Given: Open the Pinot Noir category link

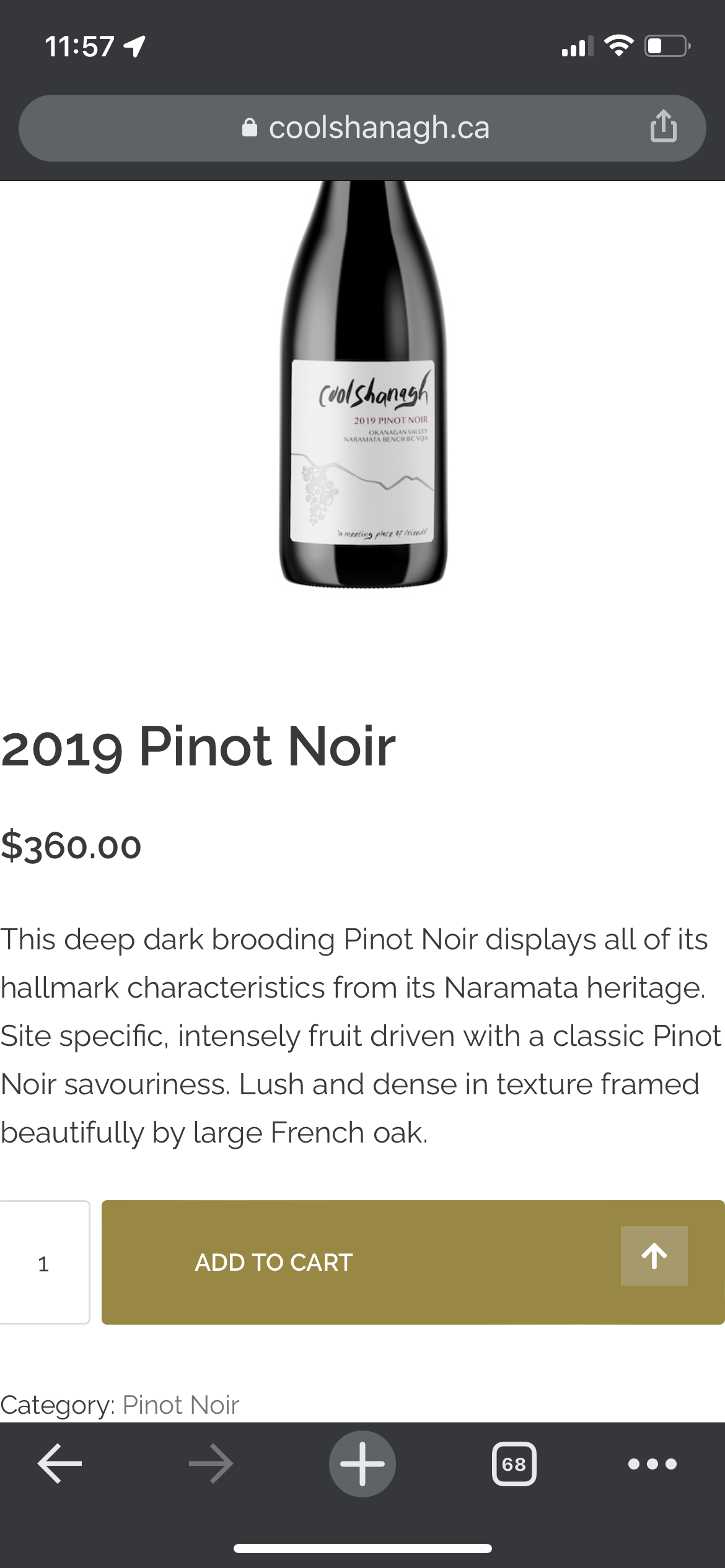Looking at the screenshot, I should [x=180, y=1405].
